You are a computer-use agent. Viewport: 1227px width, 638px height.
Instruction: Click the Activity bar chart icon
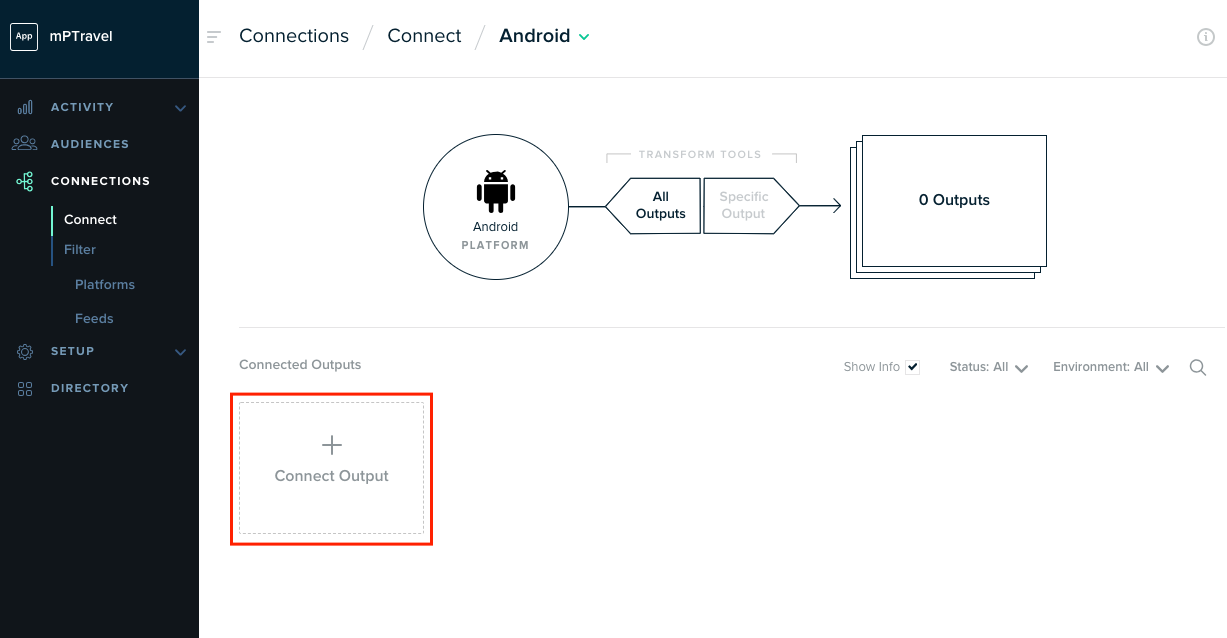coord(25,107)
